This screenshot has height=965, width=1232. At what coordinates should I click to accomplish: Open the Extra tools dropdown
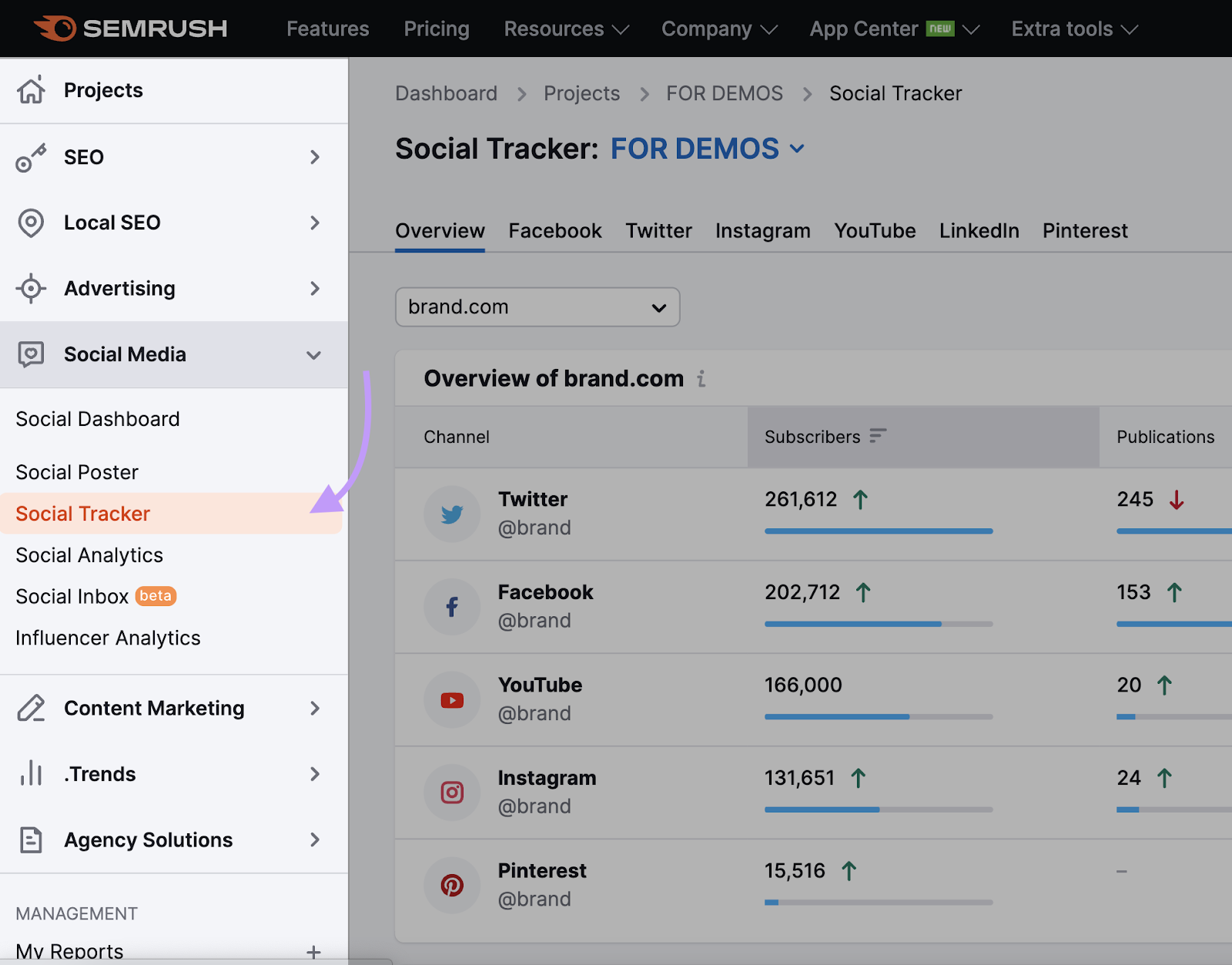(1075, 29)
